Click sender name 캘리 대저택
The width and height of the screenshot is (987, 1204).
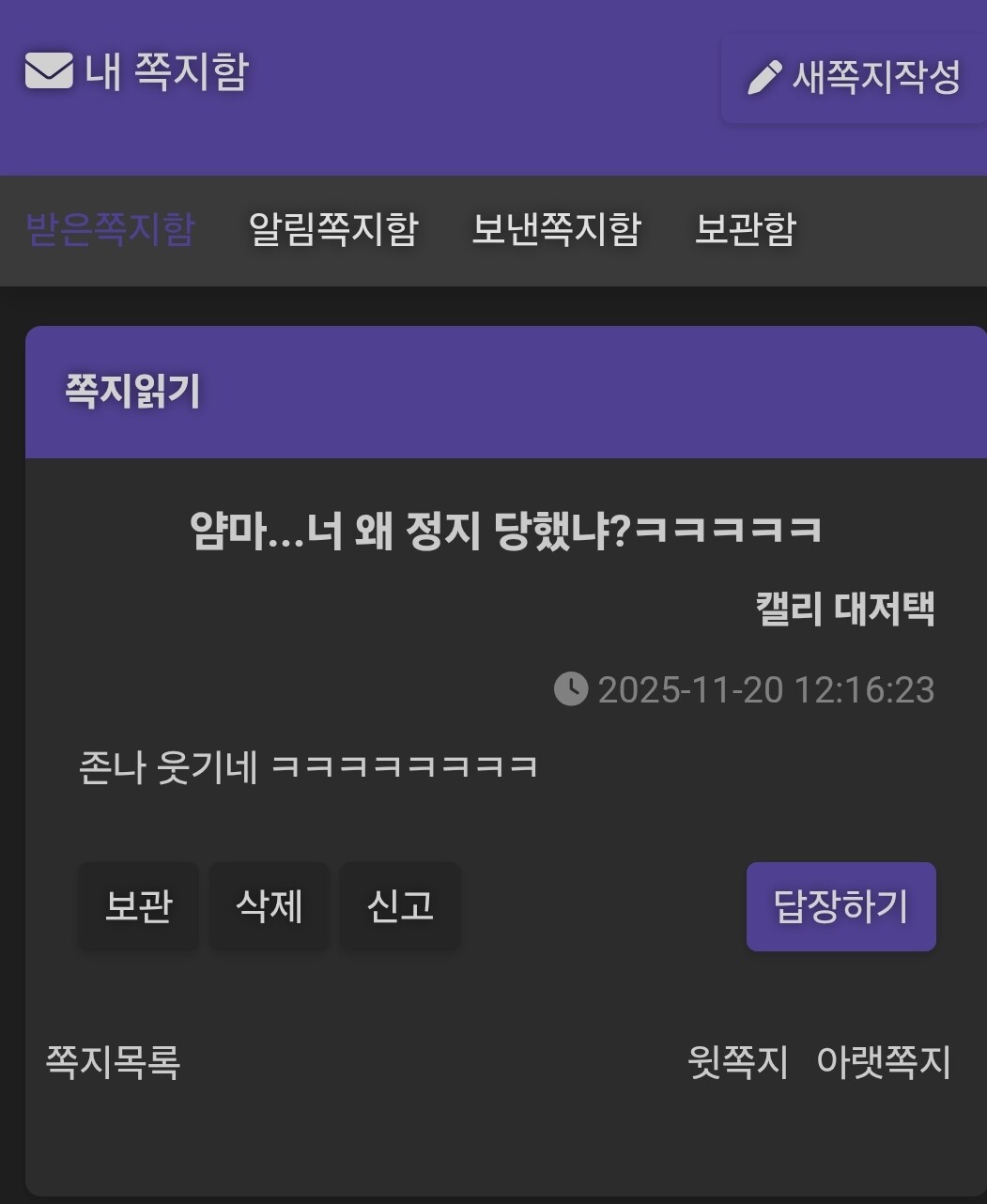[845, 609]
